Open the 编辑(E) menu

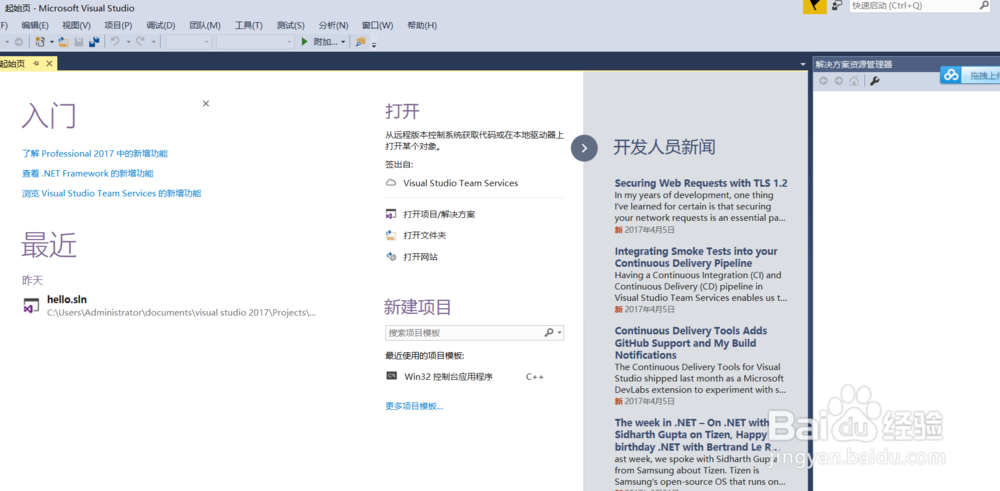coord(35,26)
